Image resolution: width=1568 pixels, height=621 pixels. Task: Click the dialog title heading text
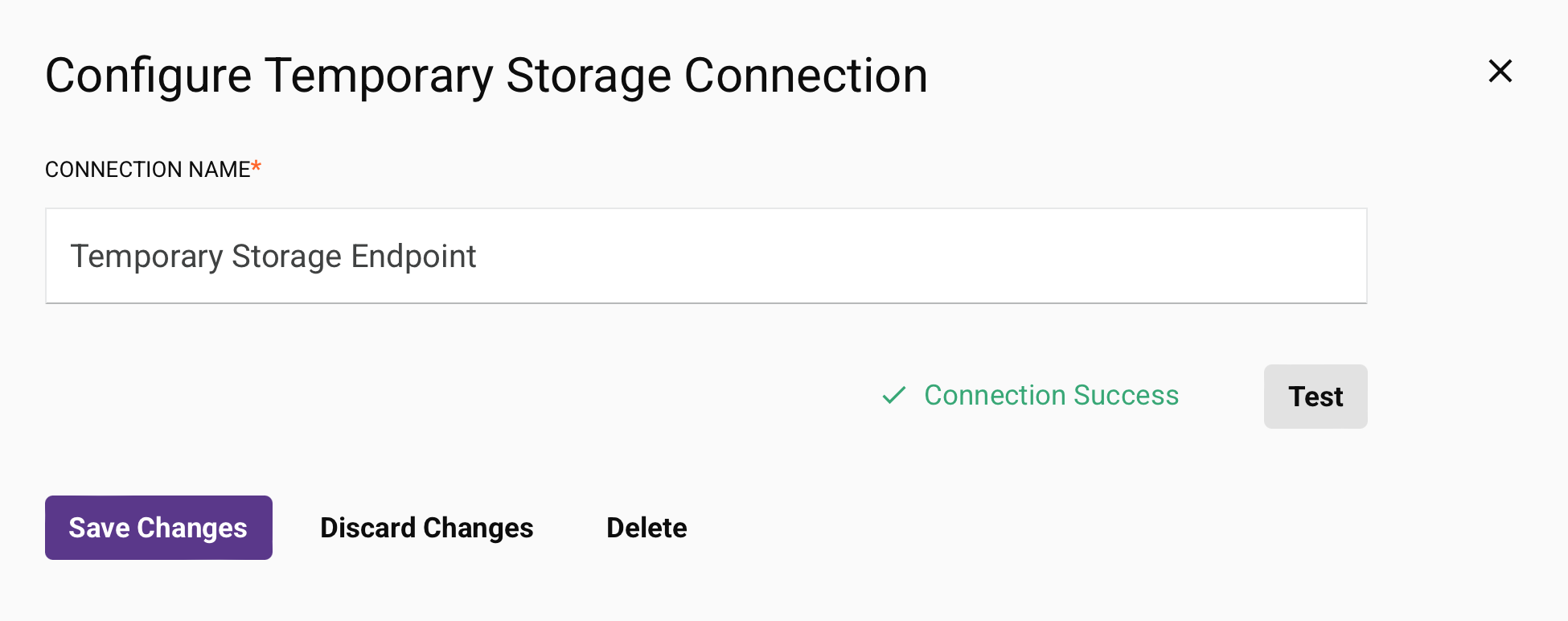coord(486,76)
